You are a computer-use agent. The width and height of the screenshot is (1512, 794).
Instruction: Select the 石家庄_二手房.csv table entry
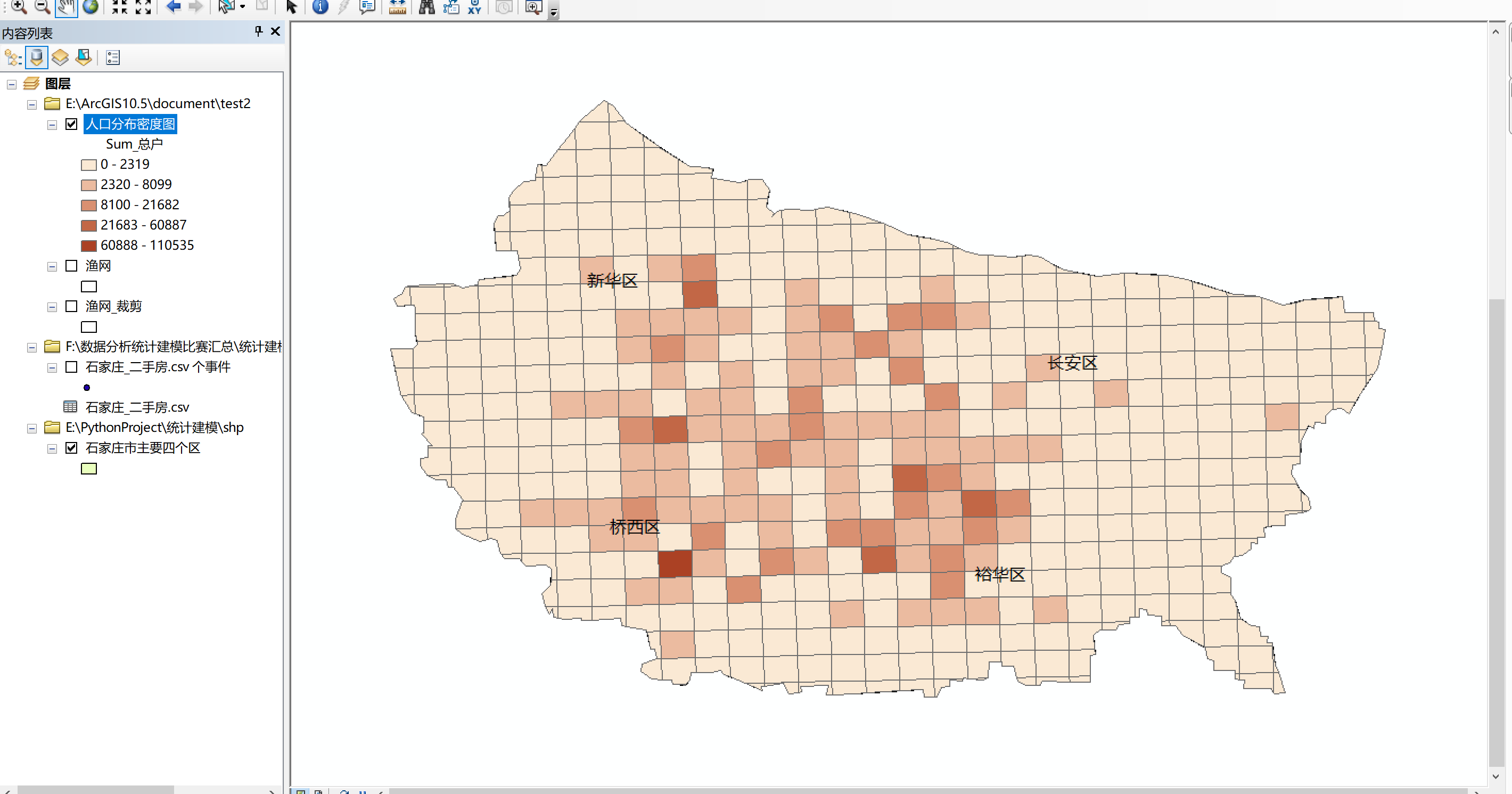(x=137, y=407)
